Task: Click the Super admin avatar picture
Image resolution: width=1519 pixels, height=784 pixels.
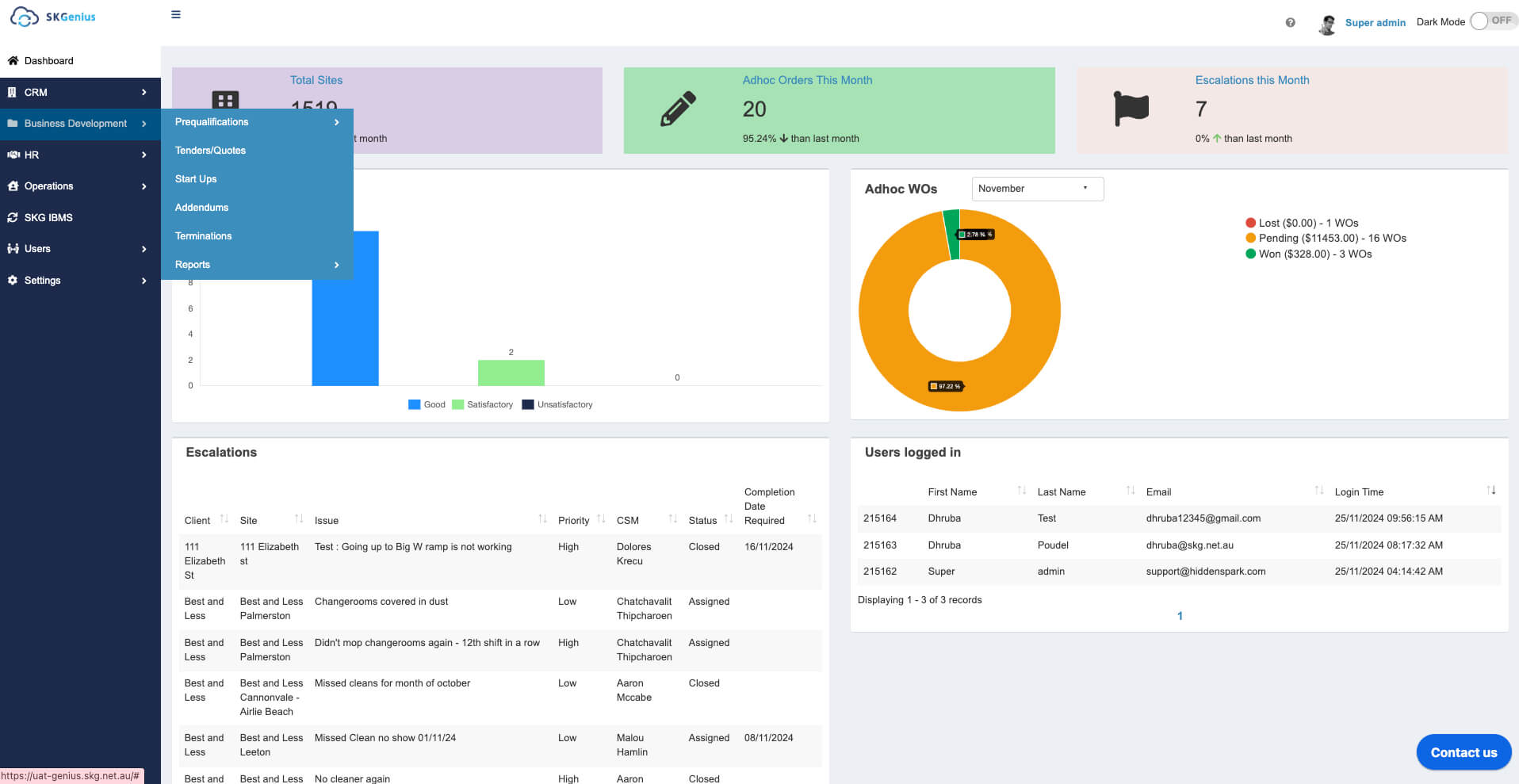Action: click(x=1327, y=24)
